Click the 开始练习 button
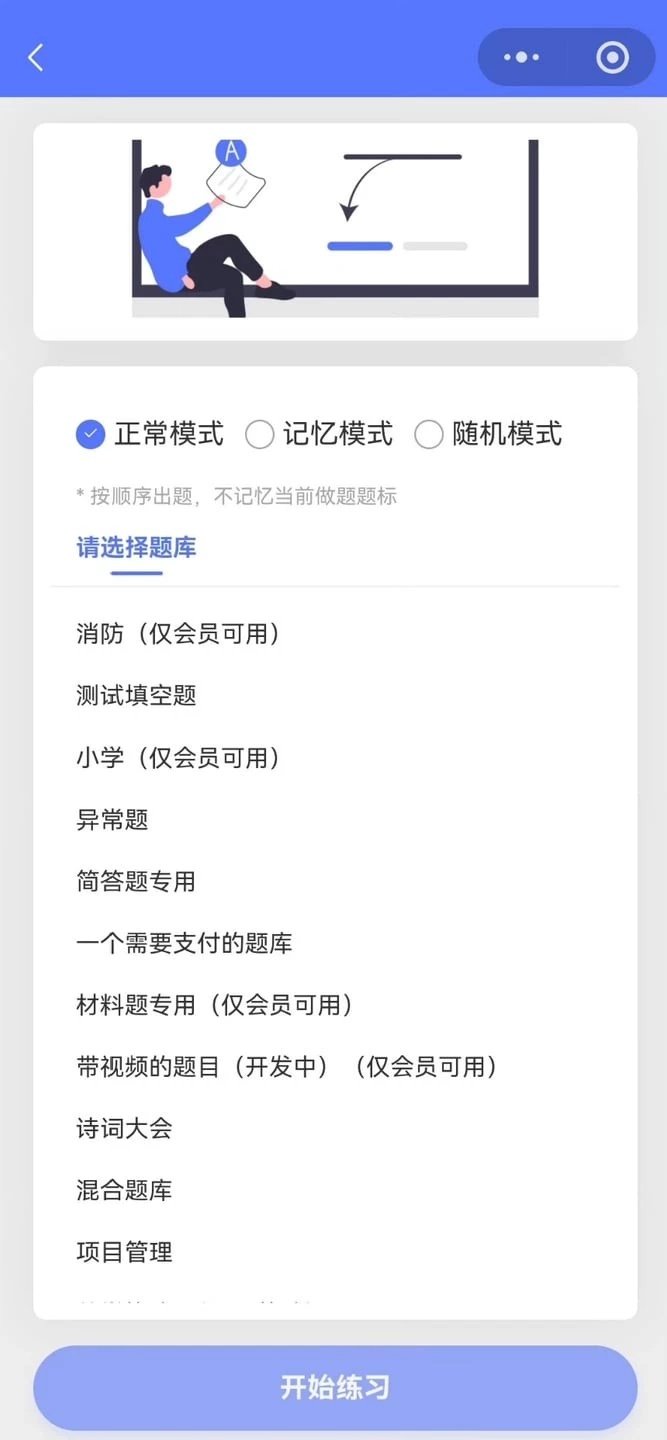This screenshot has height=1440, width=667. pos(335,1387)
